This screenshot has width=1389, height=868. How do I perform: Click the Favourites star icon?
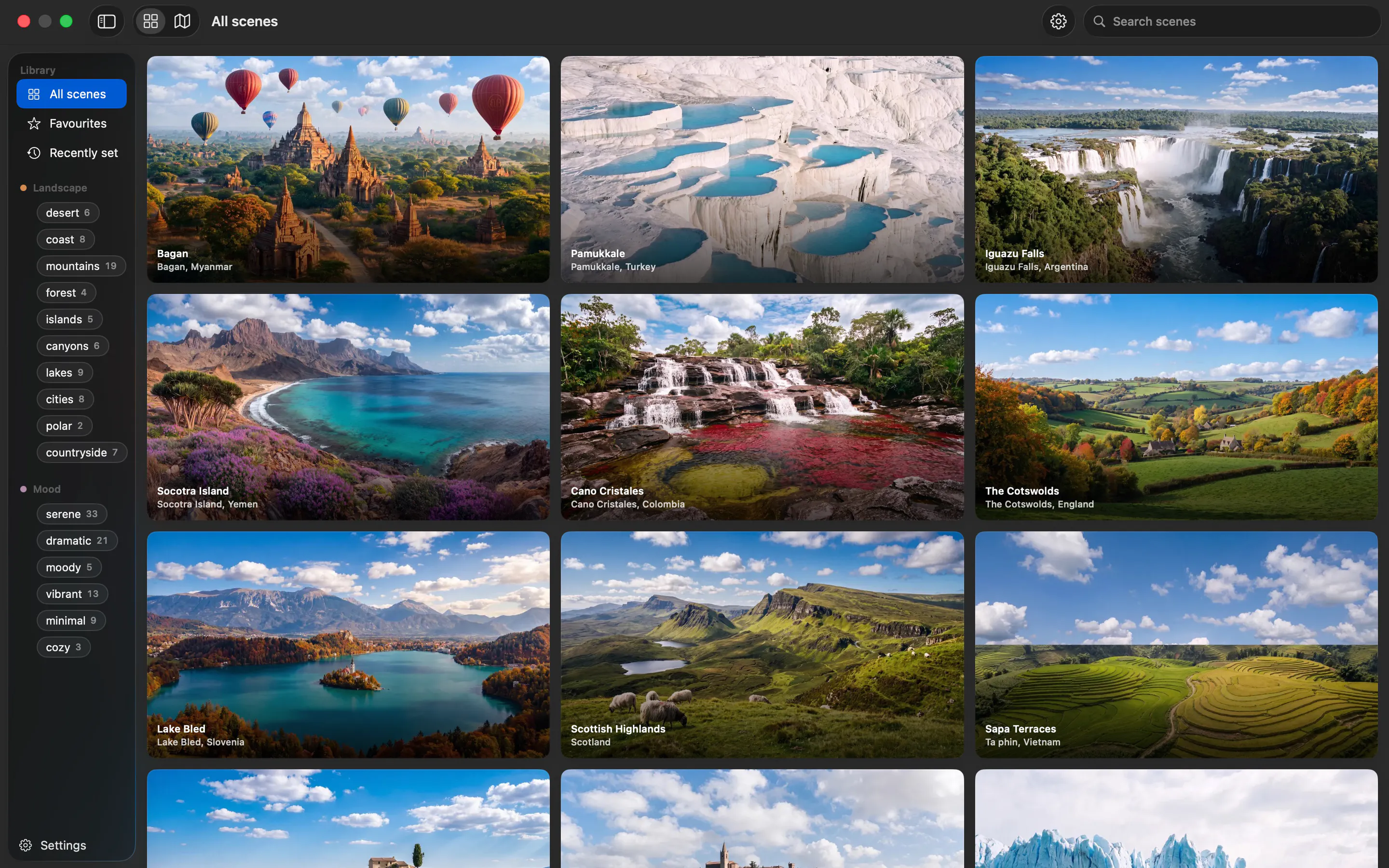[x=34, y=123]
